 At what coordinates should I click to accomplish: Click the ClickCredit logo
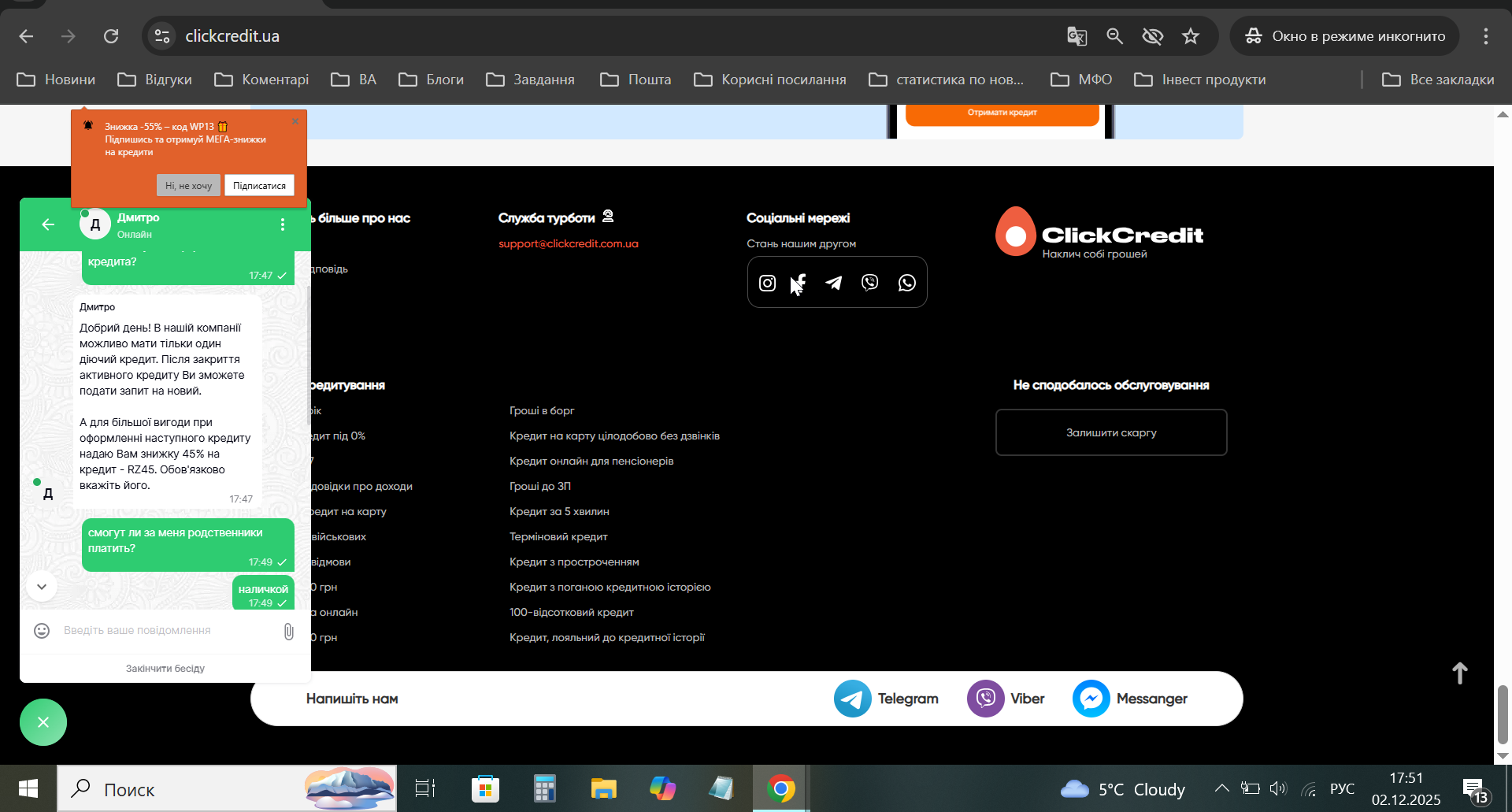click(1099, 232)
